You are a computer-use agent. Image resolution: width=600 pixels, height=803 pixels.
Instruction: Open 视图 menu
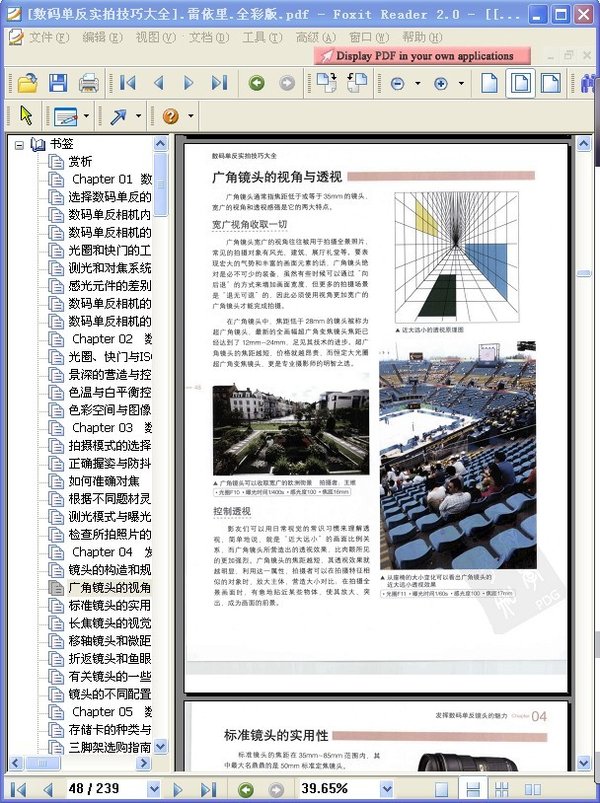(x=156, y=37)
